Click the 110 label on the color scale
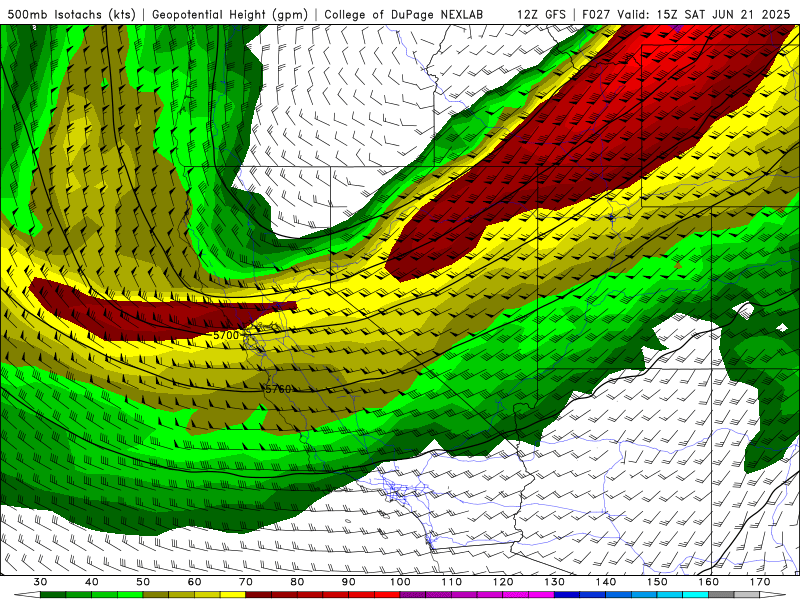The height and width of the screenshot is (600, 800). click(452, 582)
